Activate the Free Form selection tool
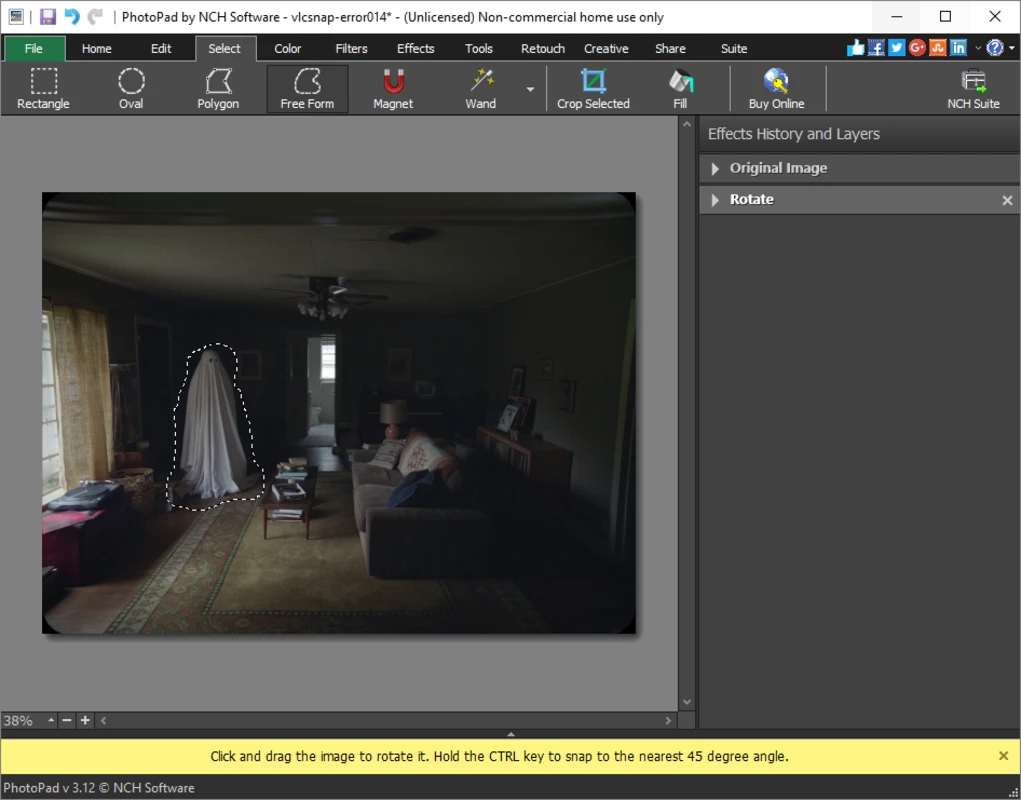 pyautogui.click(x=307, y=89)
